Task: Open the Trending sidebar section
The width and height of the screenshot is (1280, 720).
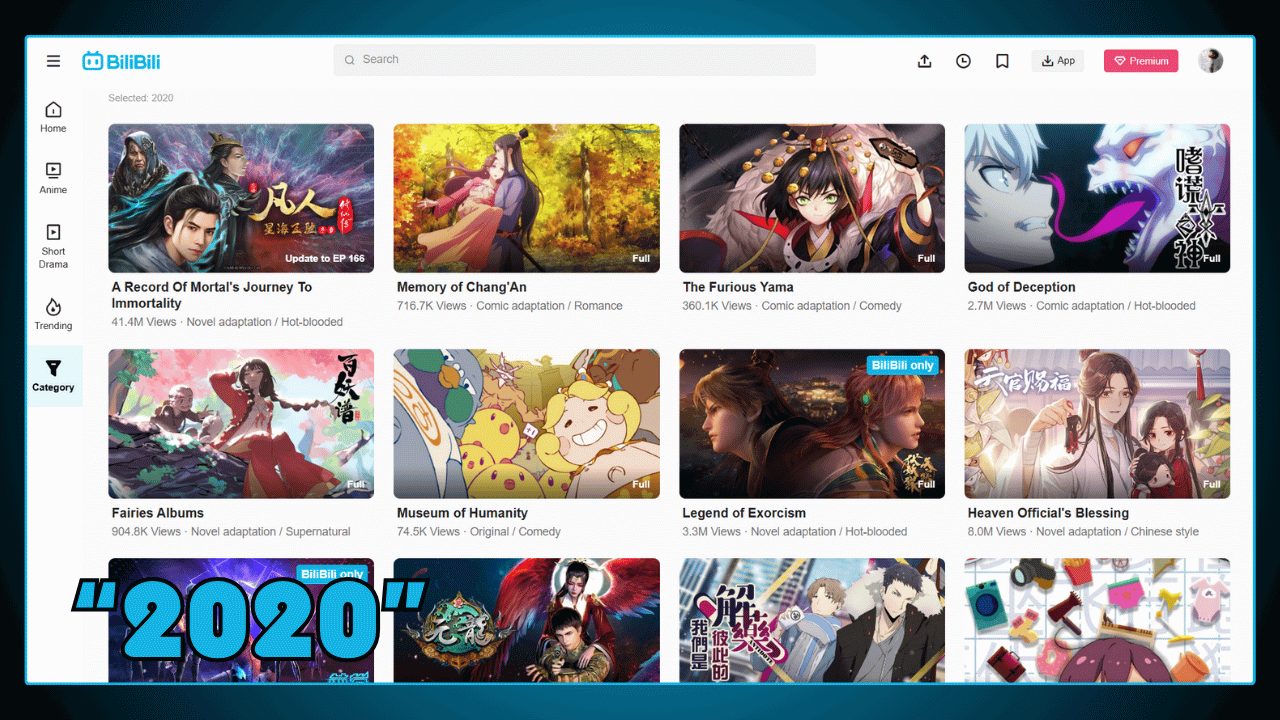Action: point(53,314)
